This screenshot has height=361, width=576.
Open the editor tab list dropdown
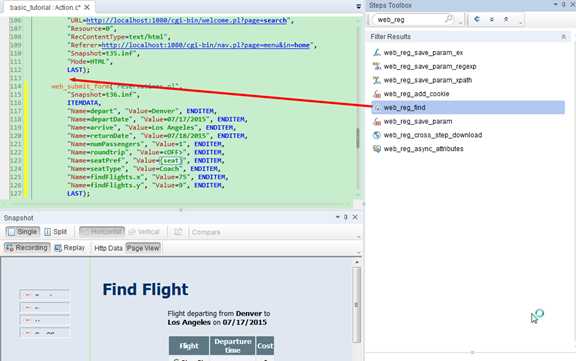tap(358, 6)
